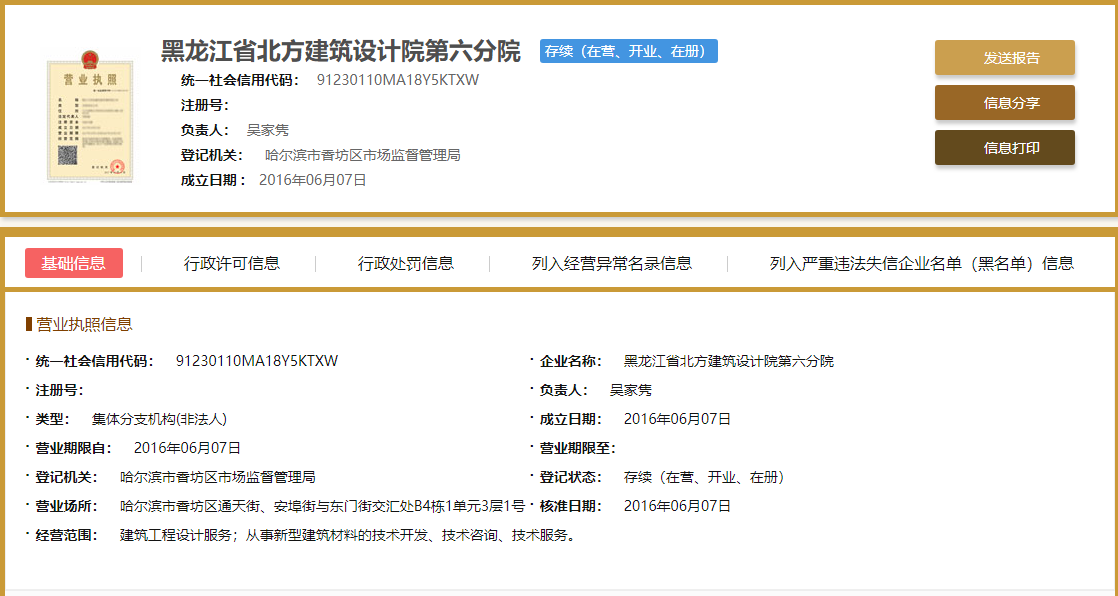The height and width of the screenshot is (596, 1118).
Task: Click header credit code 91230110MA18Y5KTXW
Action: pyautogui.click(x=398, y=80)
